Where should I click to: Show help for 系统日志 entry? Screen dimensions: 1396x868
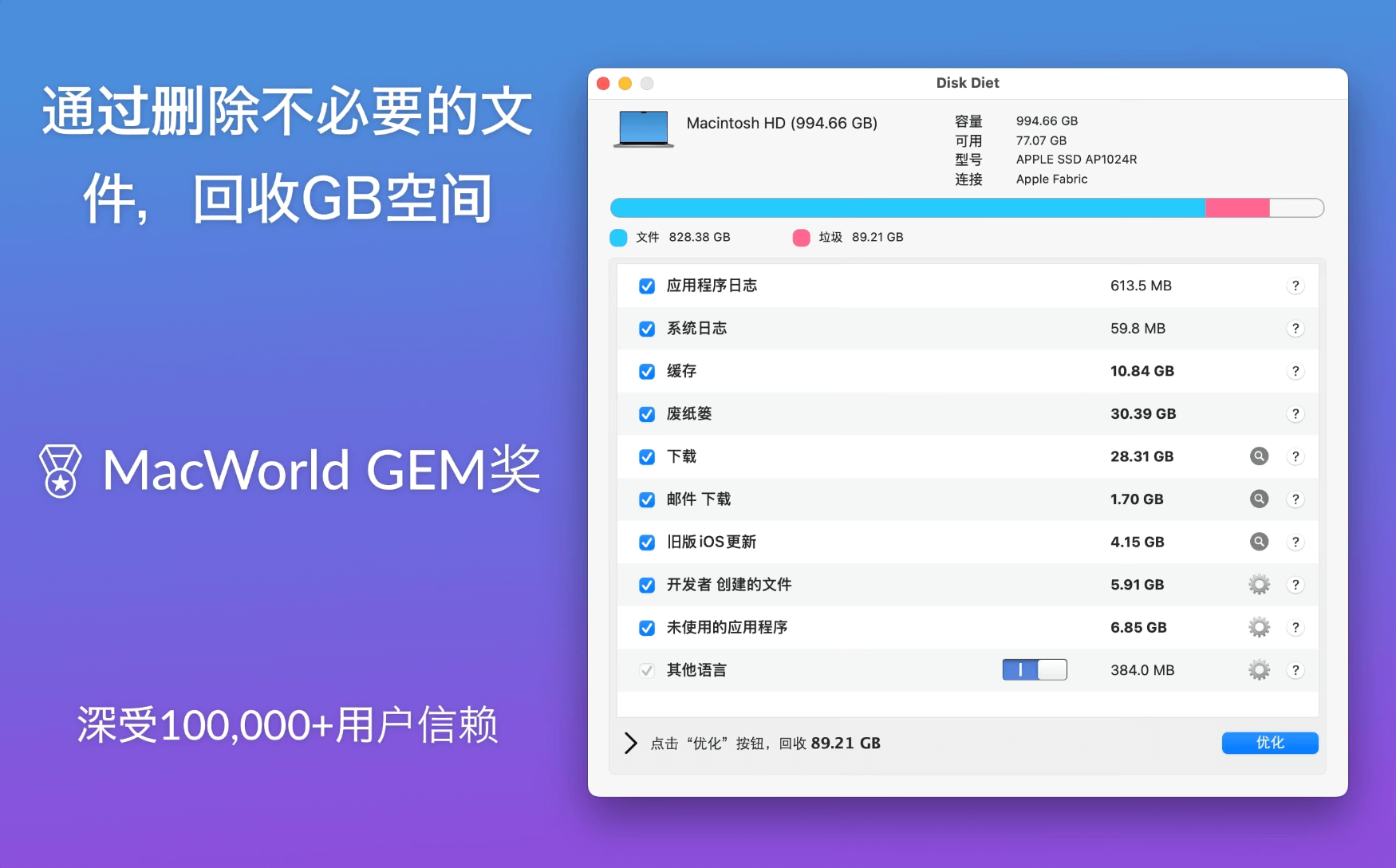pyautogui.click(x=1296, y=328)
